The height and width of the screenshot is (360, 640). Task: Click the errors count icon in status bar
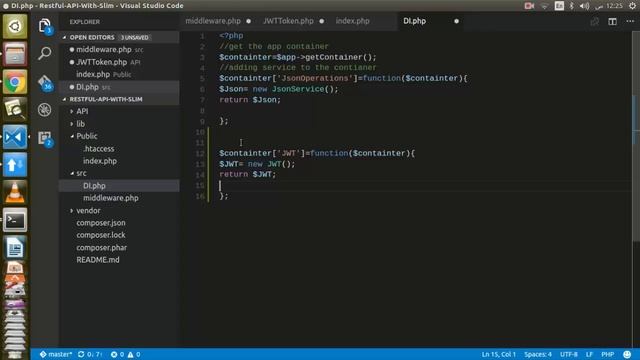coord(117,354)
